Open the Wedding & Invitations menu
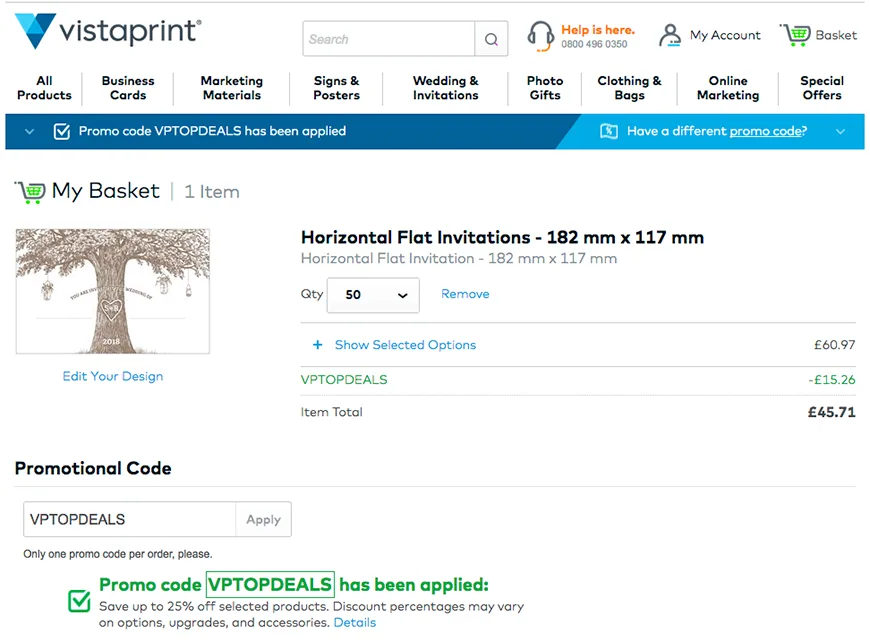 point(445,88)
